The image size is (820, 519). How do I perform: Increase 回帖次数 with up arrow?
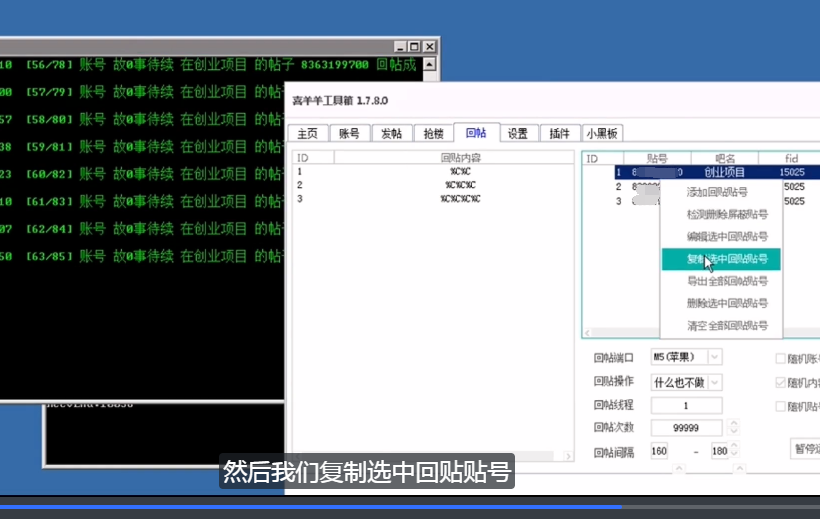[x=733, y=424]
